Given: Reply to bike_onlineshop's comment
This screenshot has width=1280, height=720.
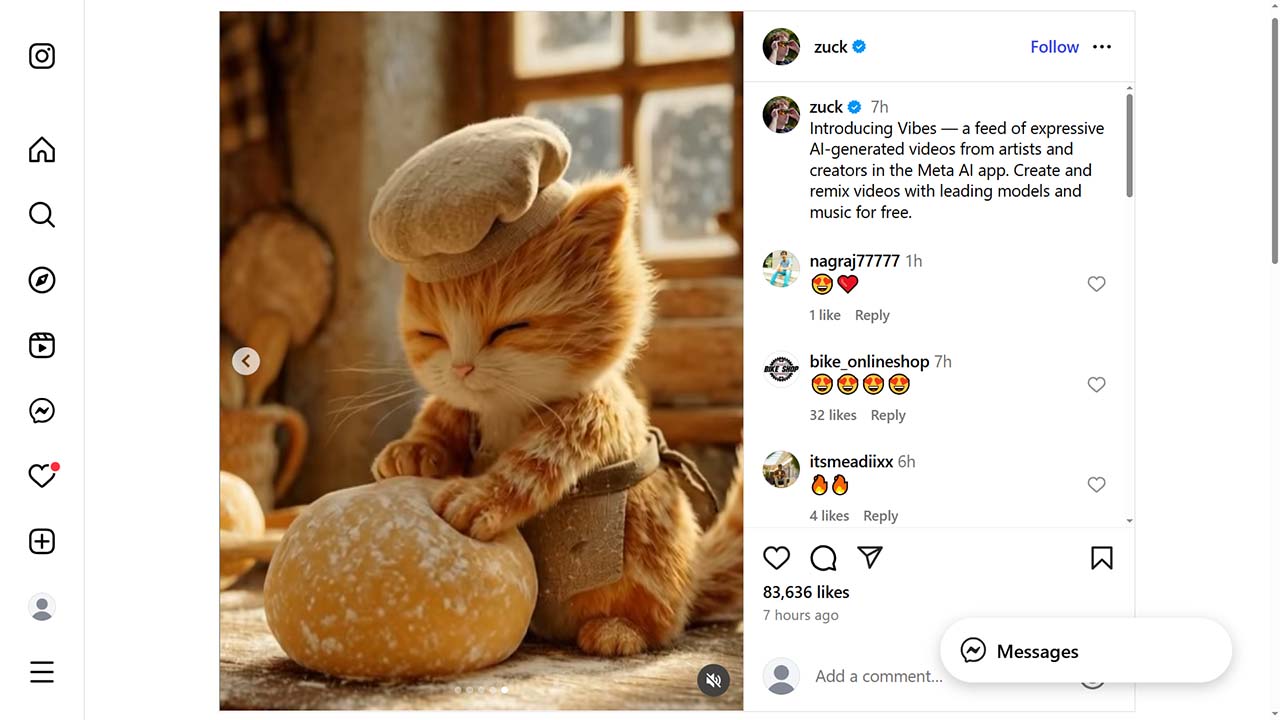Looking at the screenshot, I should pyautogui.click(x=888, y=415).
